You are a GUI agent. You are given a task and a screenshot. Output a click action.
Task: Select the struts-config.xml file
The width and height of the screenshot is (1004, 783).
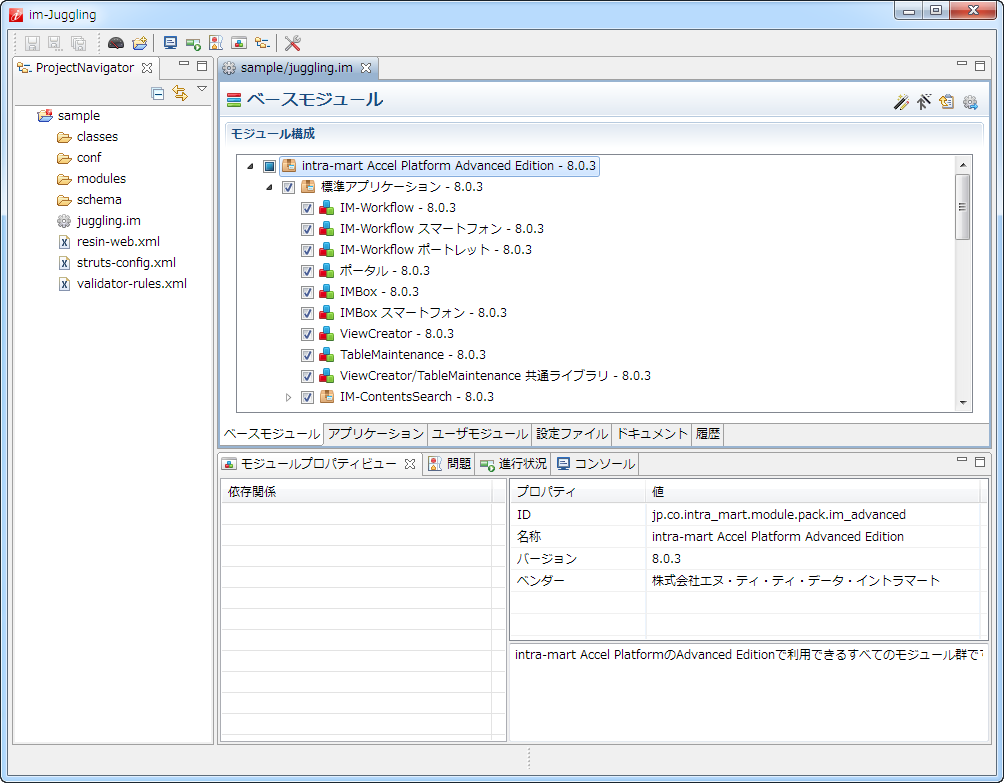[x=126, y=263]
